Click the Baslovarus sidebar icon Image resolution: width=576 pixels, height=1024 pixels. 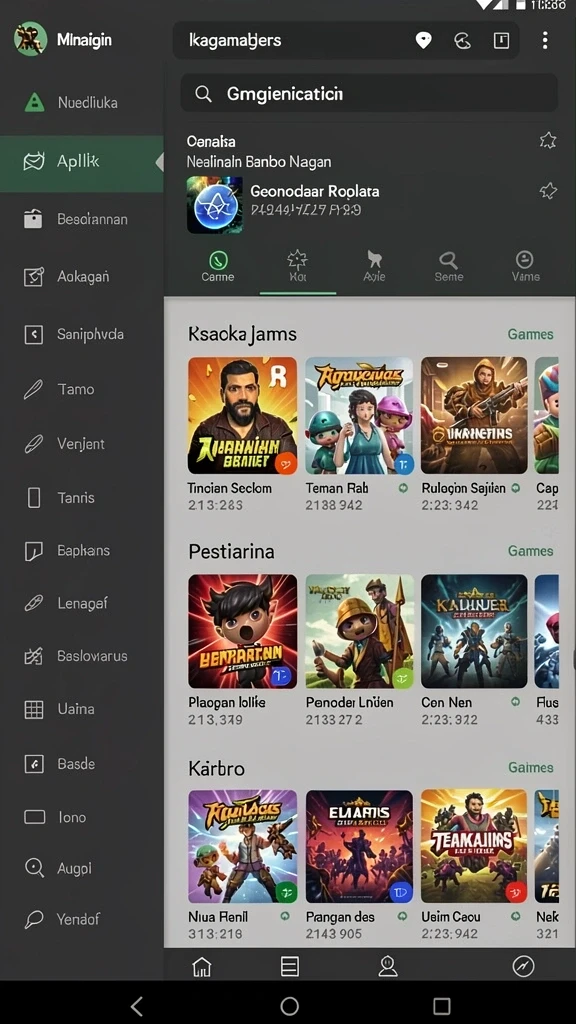(x=33, y=656)
